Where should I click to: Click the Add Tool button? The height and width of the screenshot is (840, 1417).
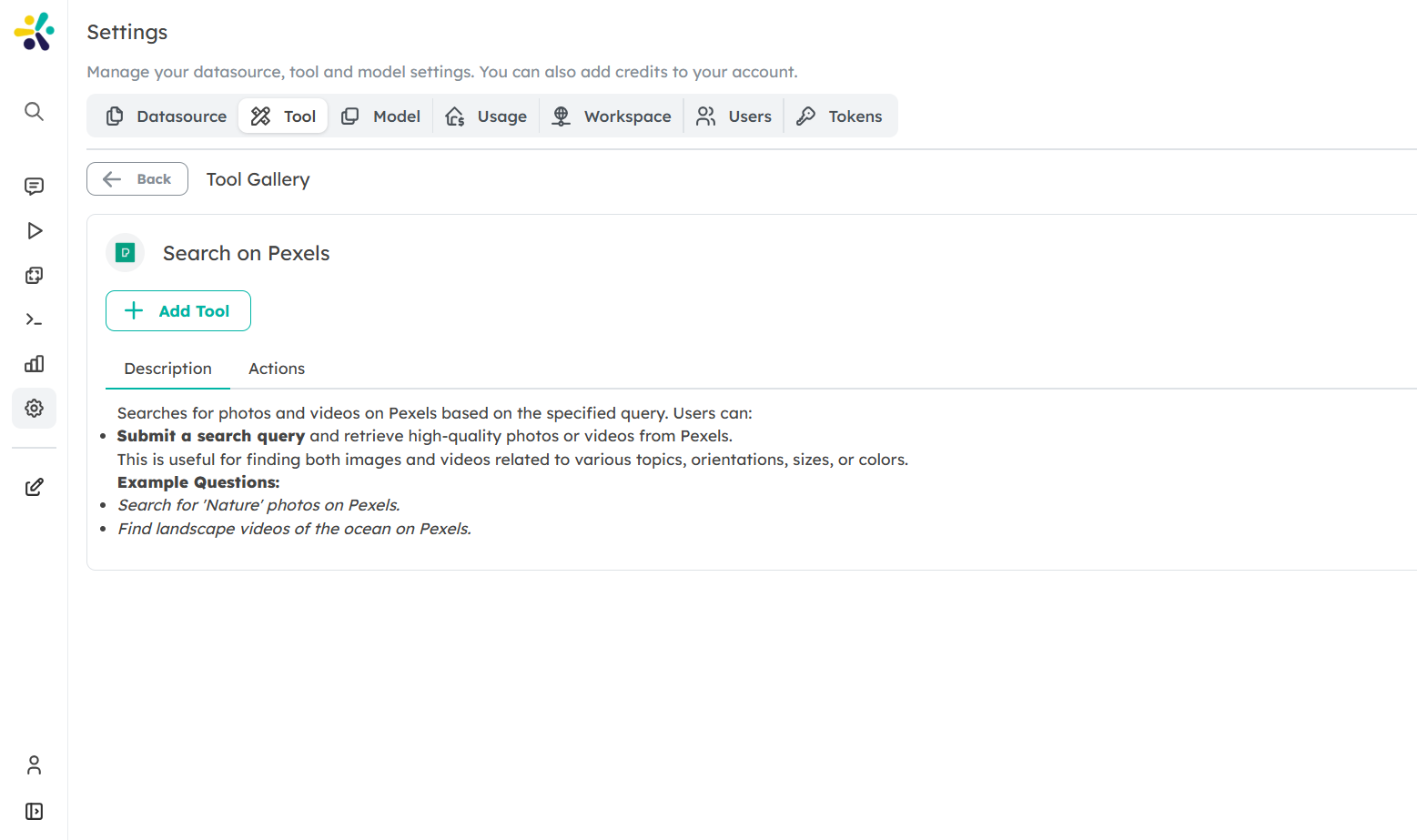coord(178,311)
